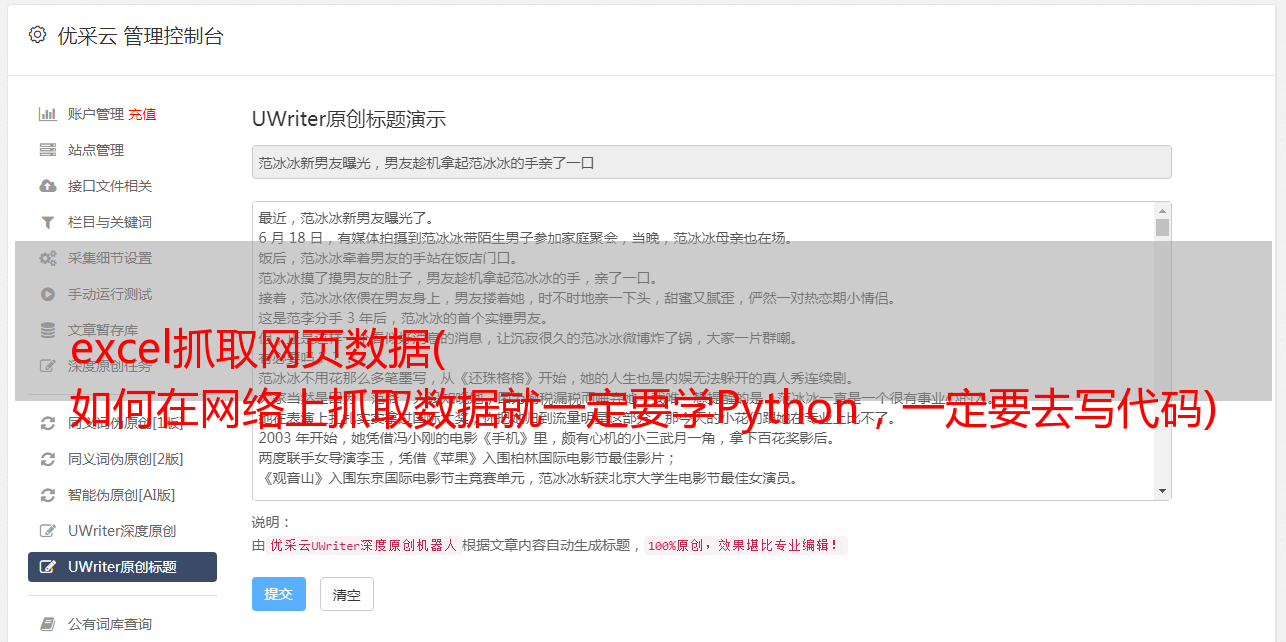Screen dimensions: 1286x642
Task: Click the cloud upload icon for 接口文件相关
Action: [47, 186]
